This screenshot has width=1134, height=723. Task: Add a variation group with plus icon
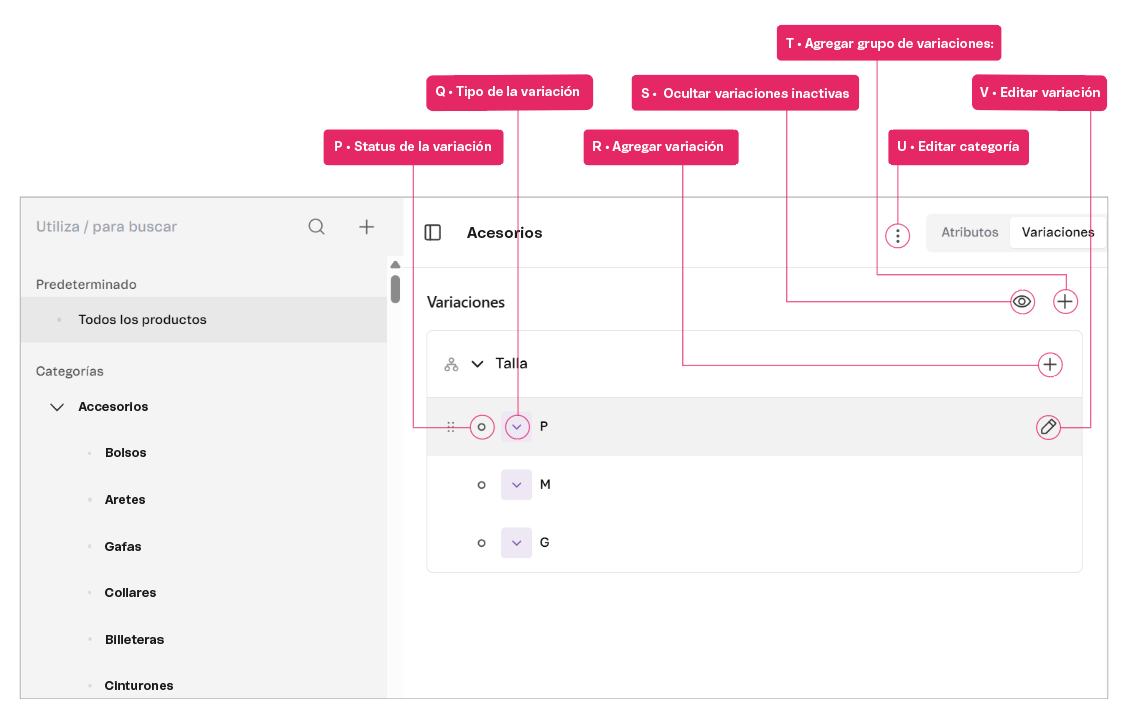click(x=1065, y=301)
